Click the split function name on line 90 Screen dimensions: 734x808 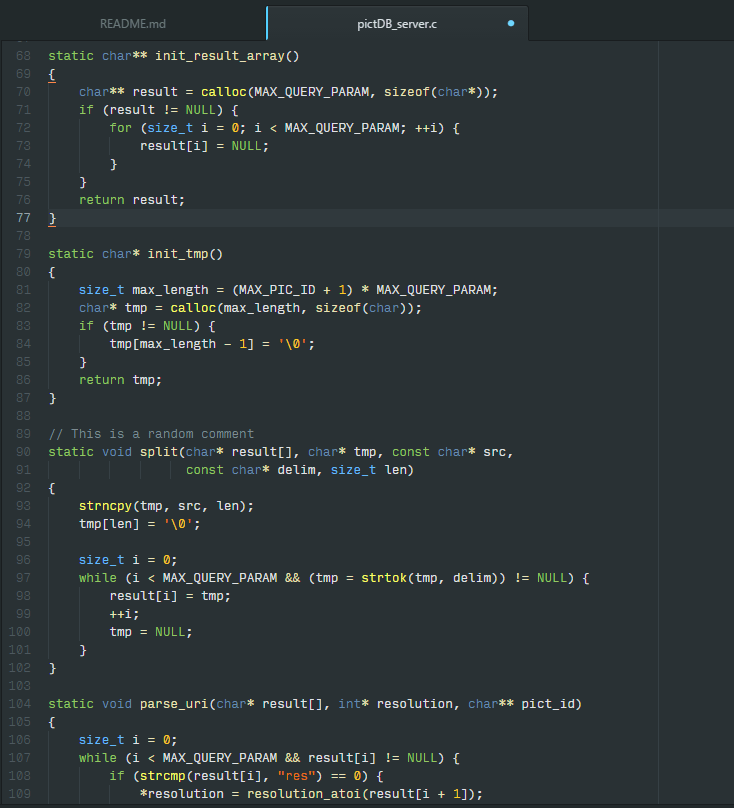[x=159, y=452]
